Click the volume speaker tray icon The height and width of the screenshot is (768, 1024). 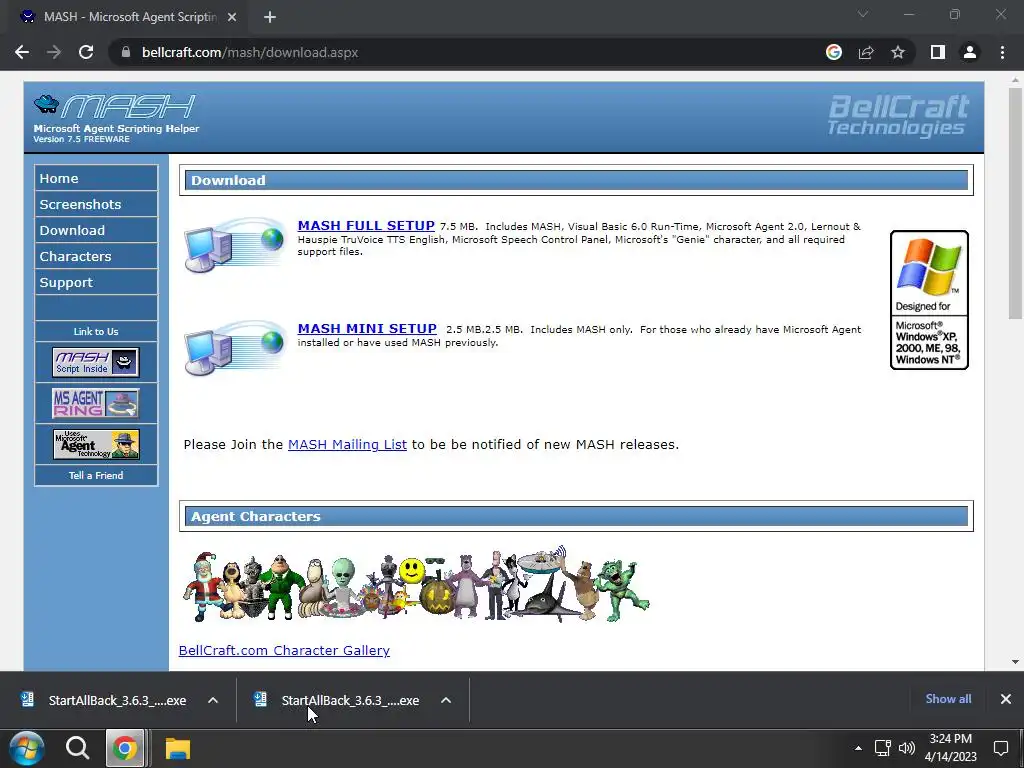click(906, 748)
